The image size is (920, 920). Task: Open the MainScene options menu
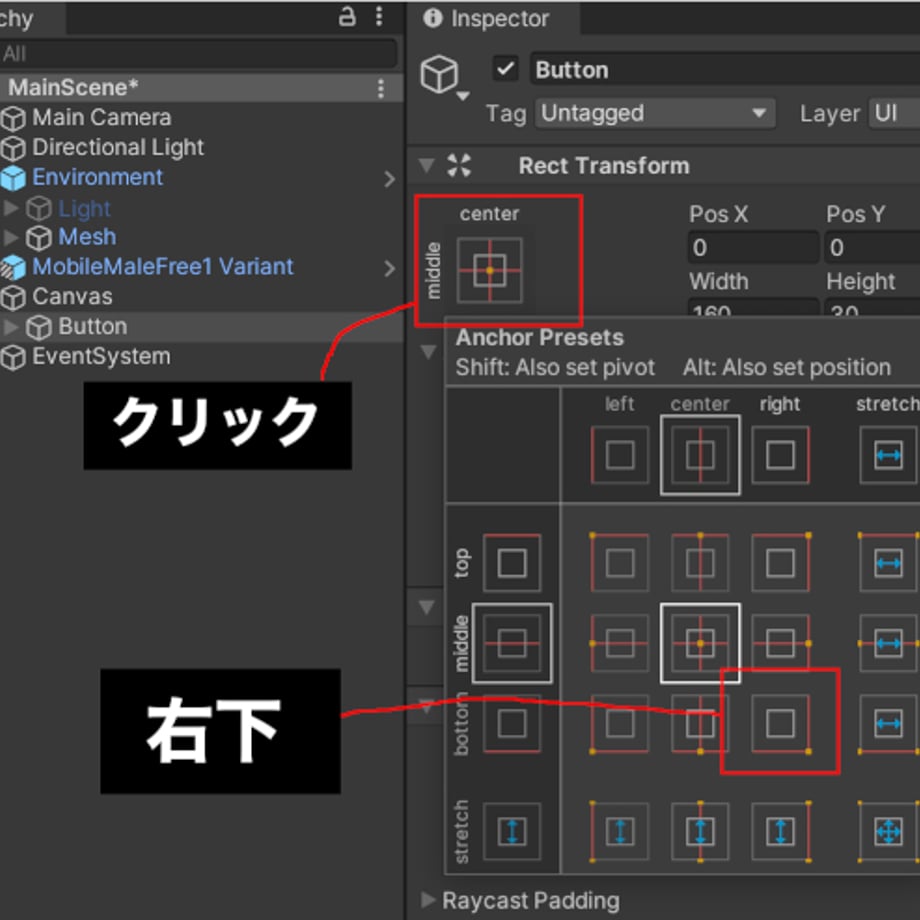pos(381,89)
